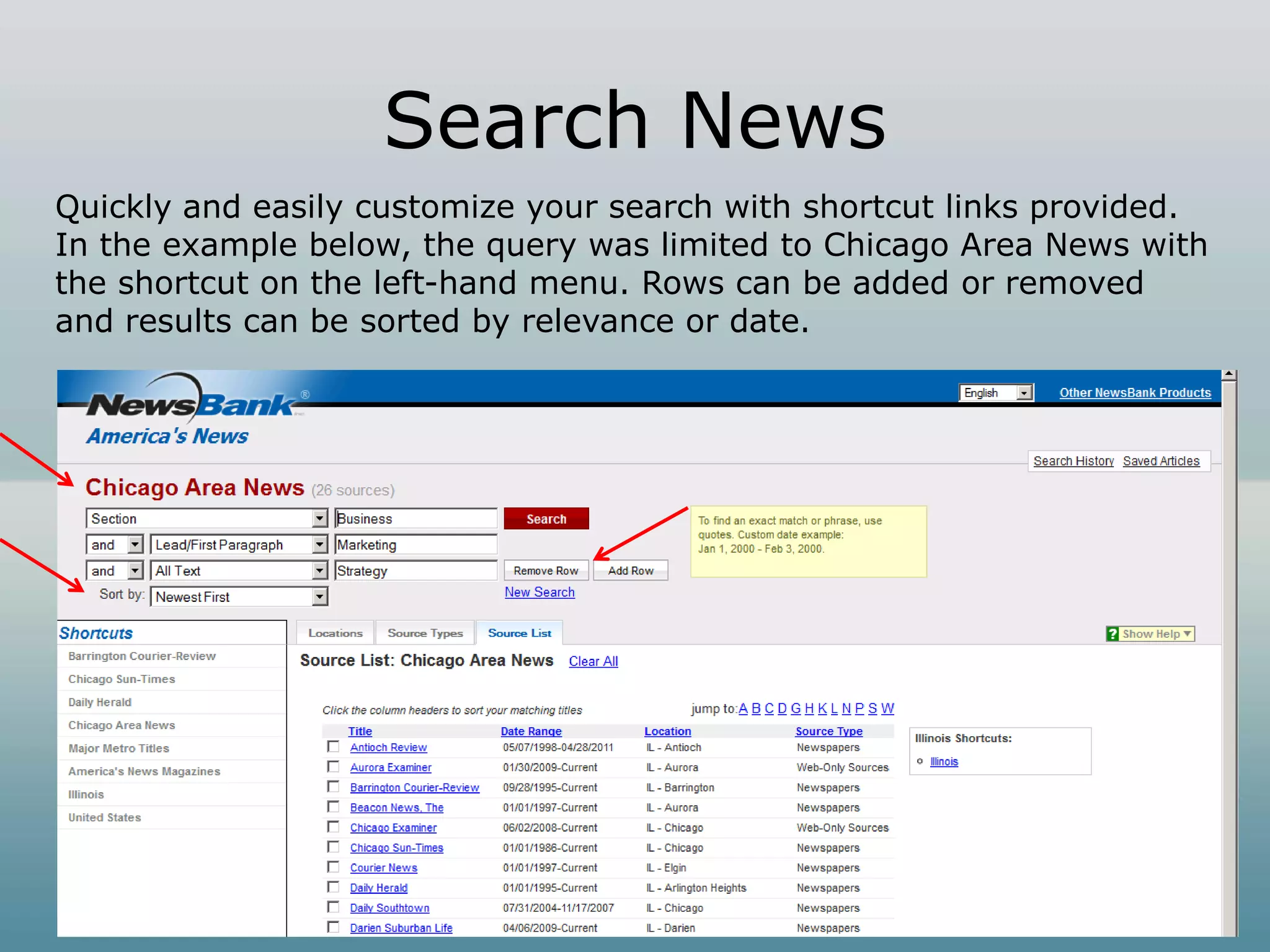
Task: Open Chicago Area News shortcut
Action: (x=122, y=725)
